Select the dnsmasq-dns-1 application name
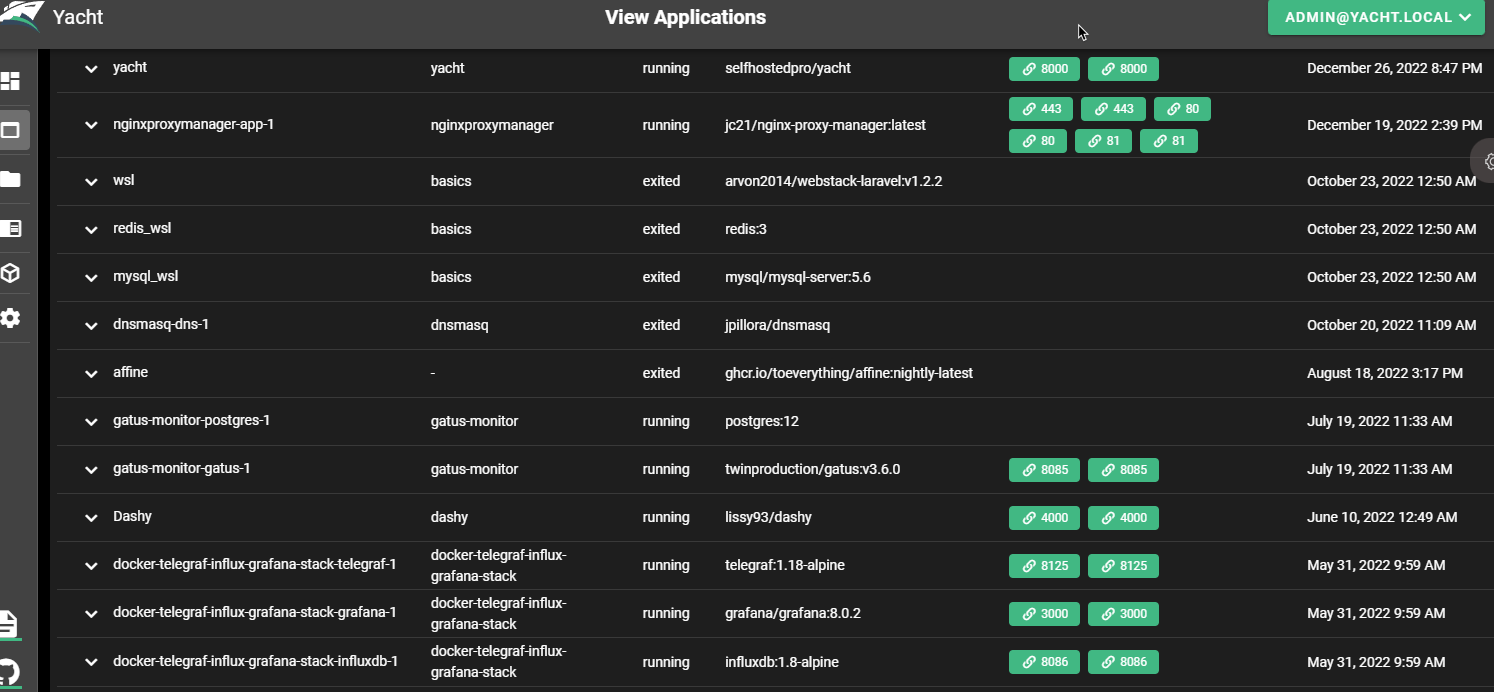This screenshot has height=692, width=1494. (160, 325)
